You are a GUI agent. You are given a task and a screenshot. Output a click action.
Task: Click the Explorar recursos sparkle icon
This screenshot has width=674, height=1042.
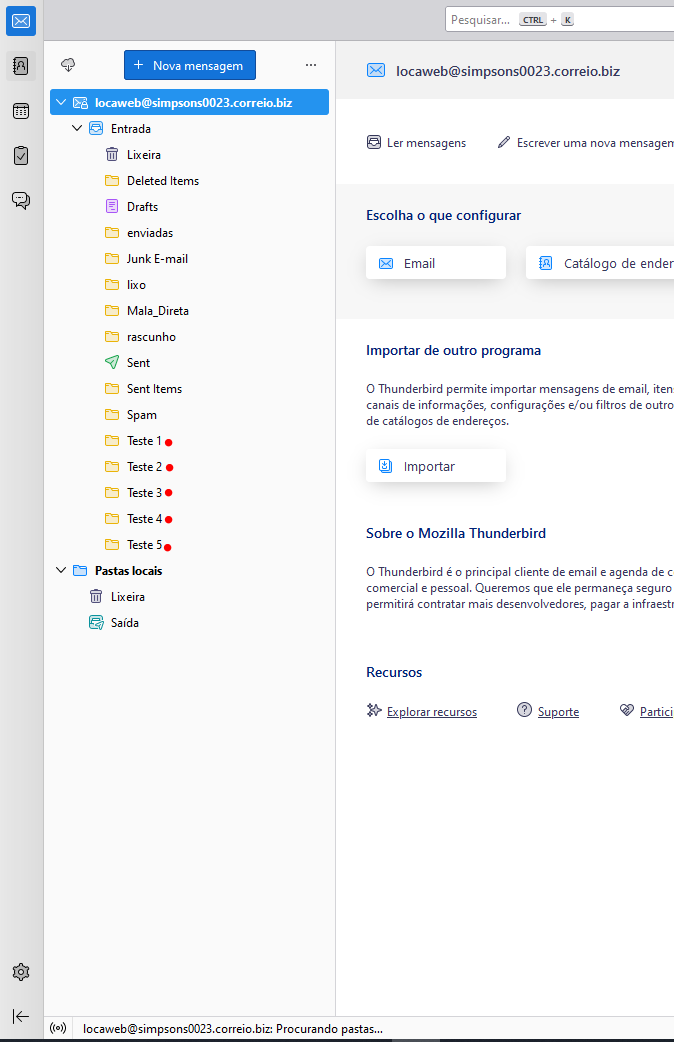coord(374,710)
